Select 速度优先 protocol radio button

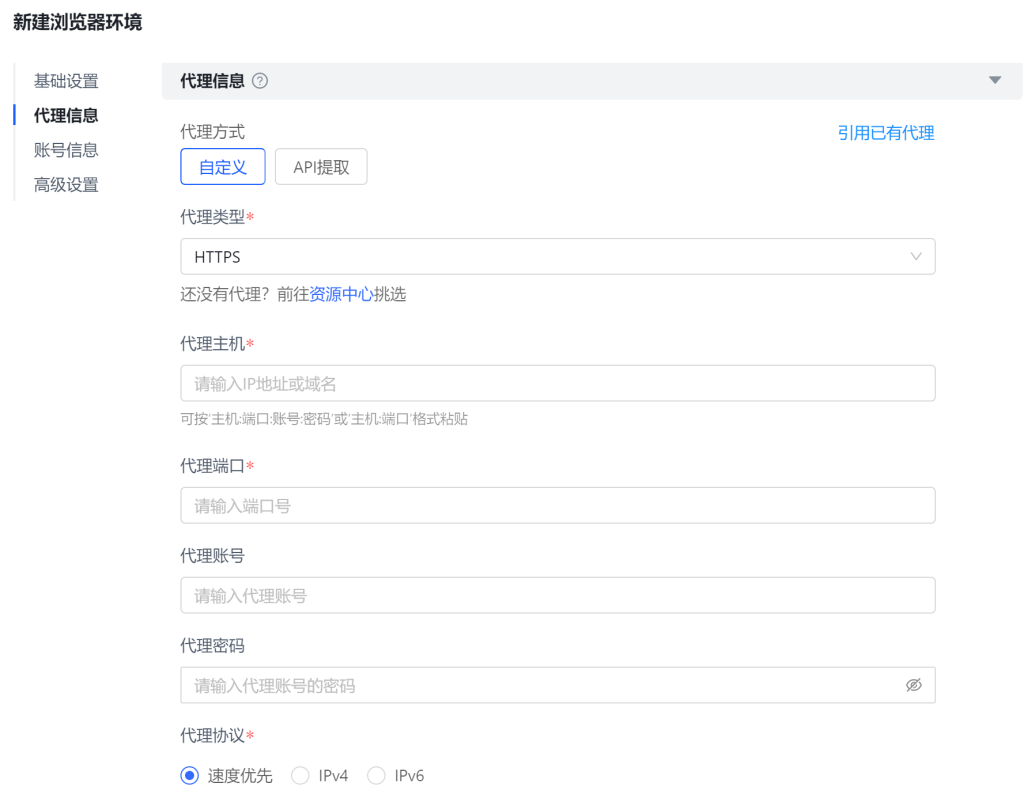click(189, 776)
